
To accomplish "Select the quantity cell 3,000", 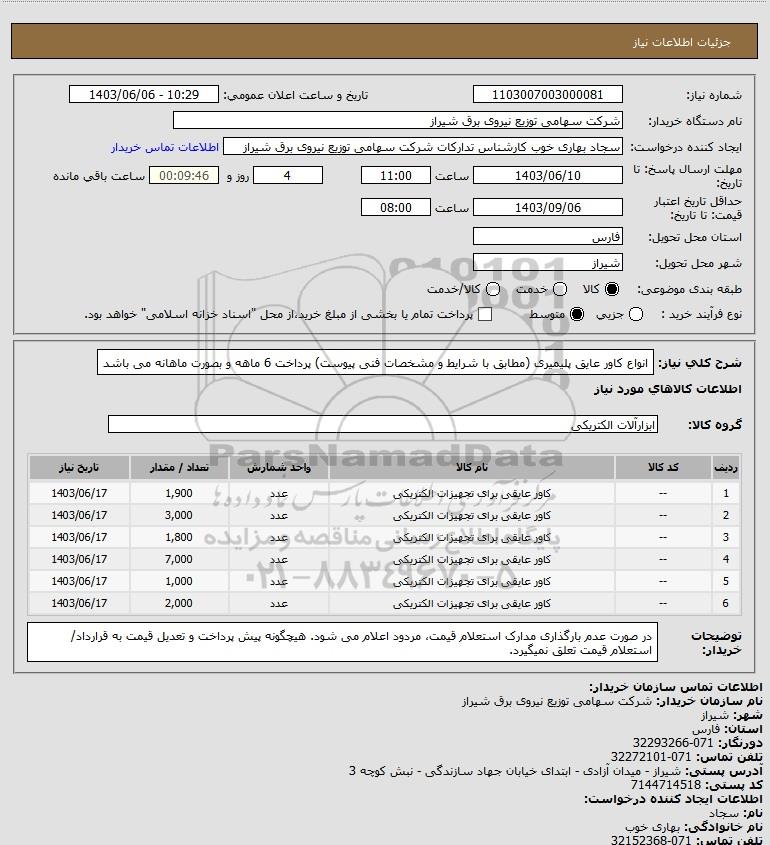I will pos(179,515).
